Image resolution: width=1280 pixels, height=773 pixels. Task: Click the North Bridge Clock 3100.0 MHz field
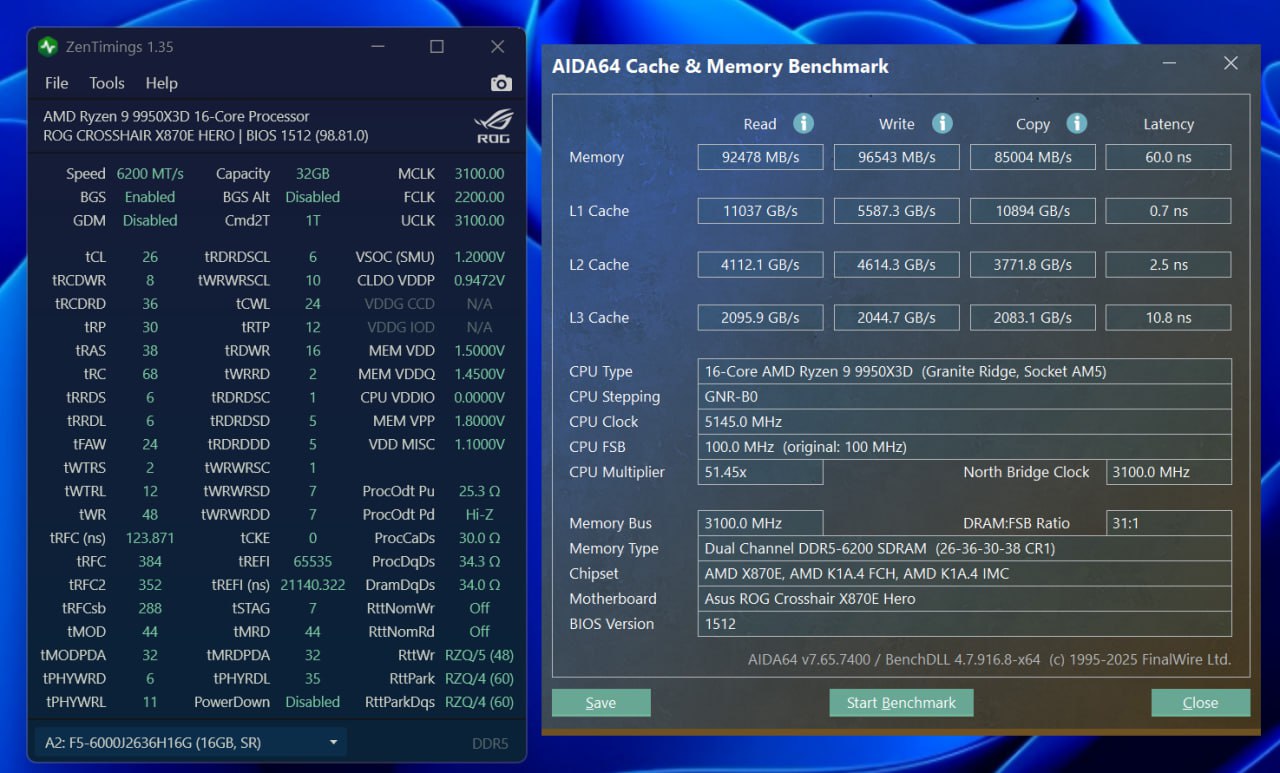tap(1168, 472)
